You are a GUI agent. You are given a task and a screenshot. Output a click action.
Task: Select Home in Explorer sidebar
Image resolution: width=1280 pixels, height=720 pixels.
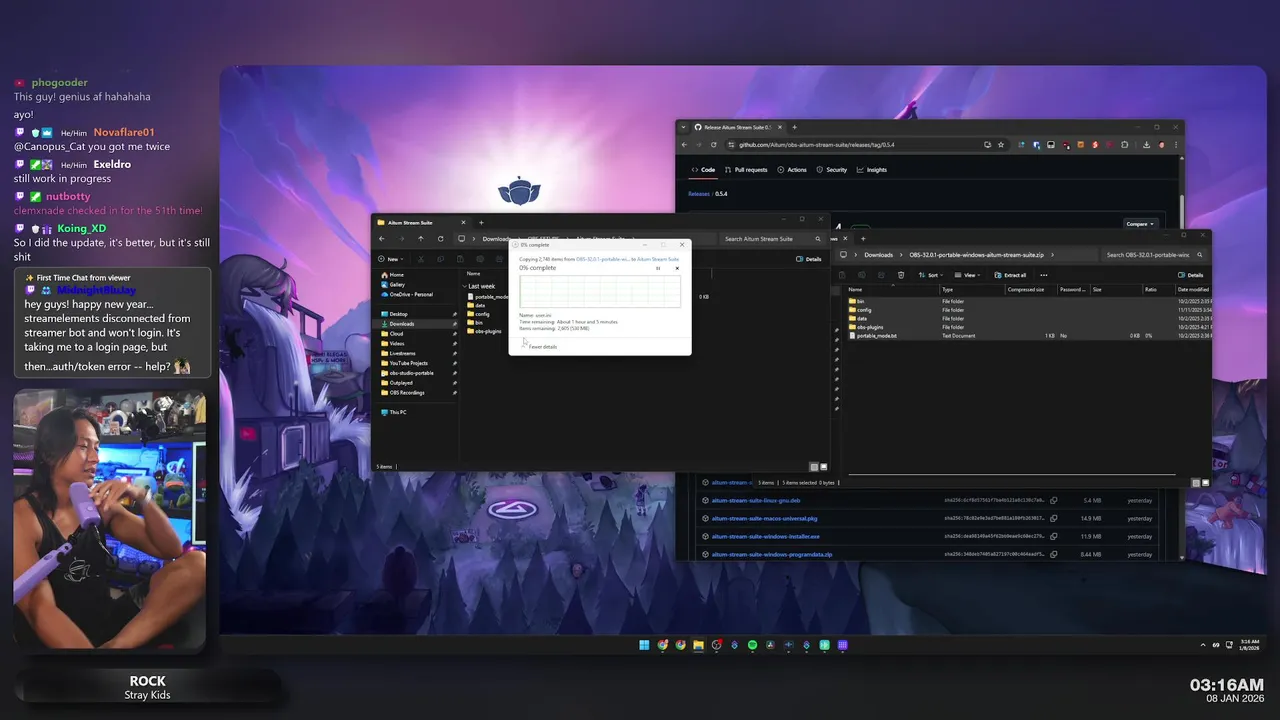tap(393, 275)
